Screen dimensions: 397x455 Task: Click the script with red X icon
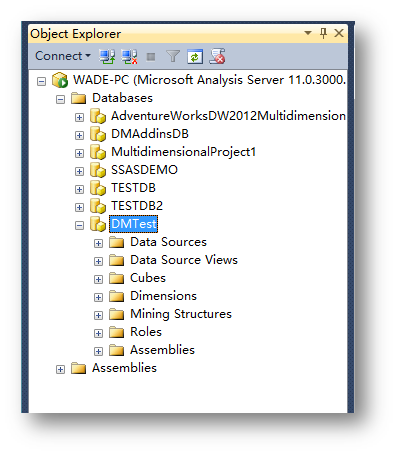(x=217, y=56)
